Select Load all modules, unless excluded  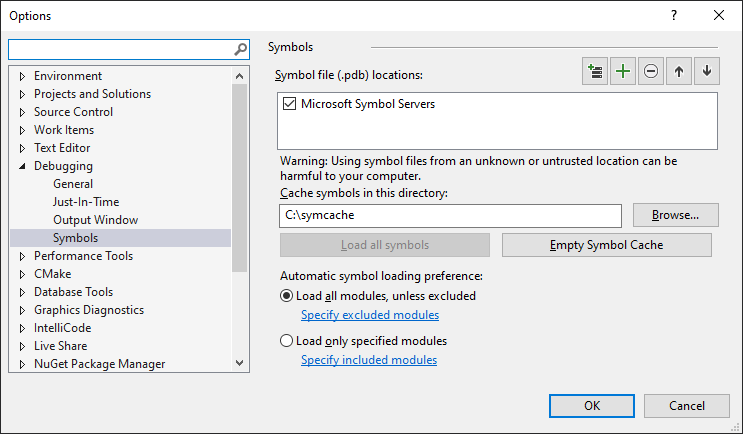287,296
